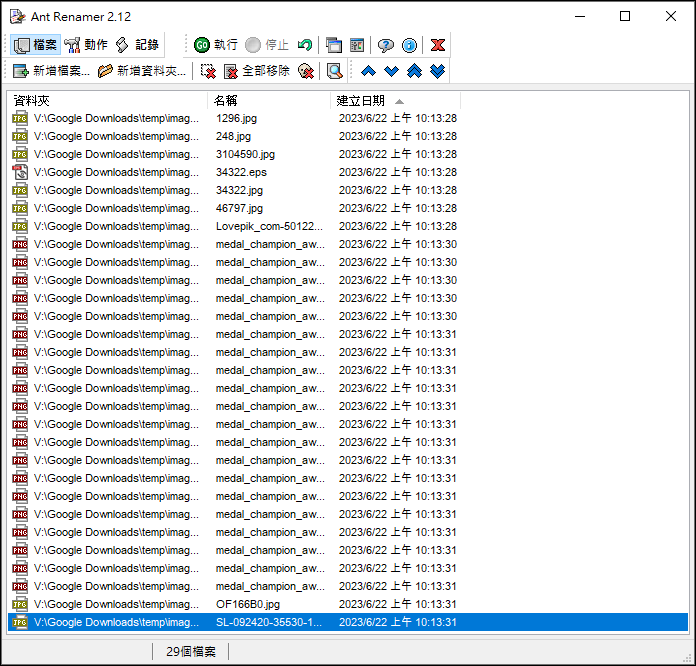Select the 1296.jpg file row

click(x=348, y=119)
